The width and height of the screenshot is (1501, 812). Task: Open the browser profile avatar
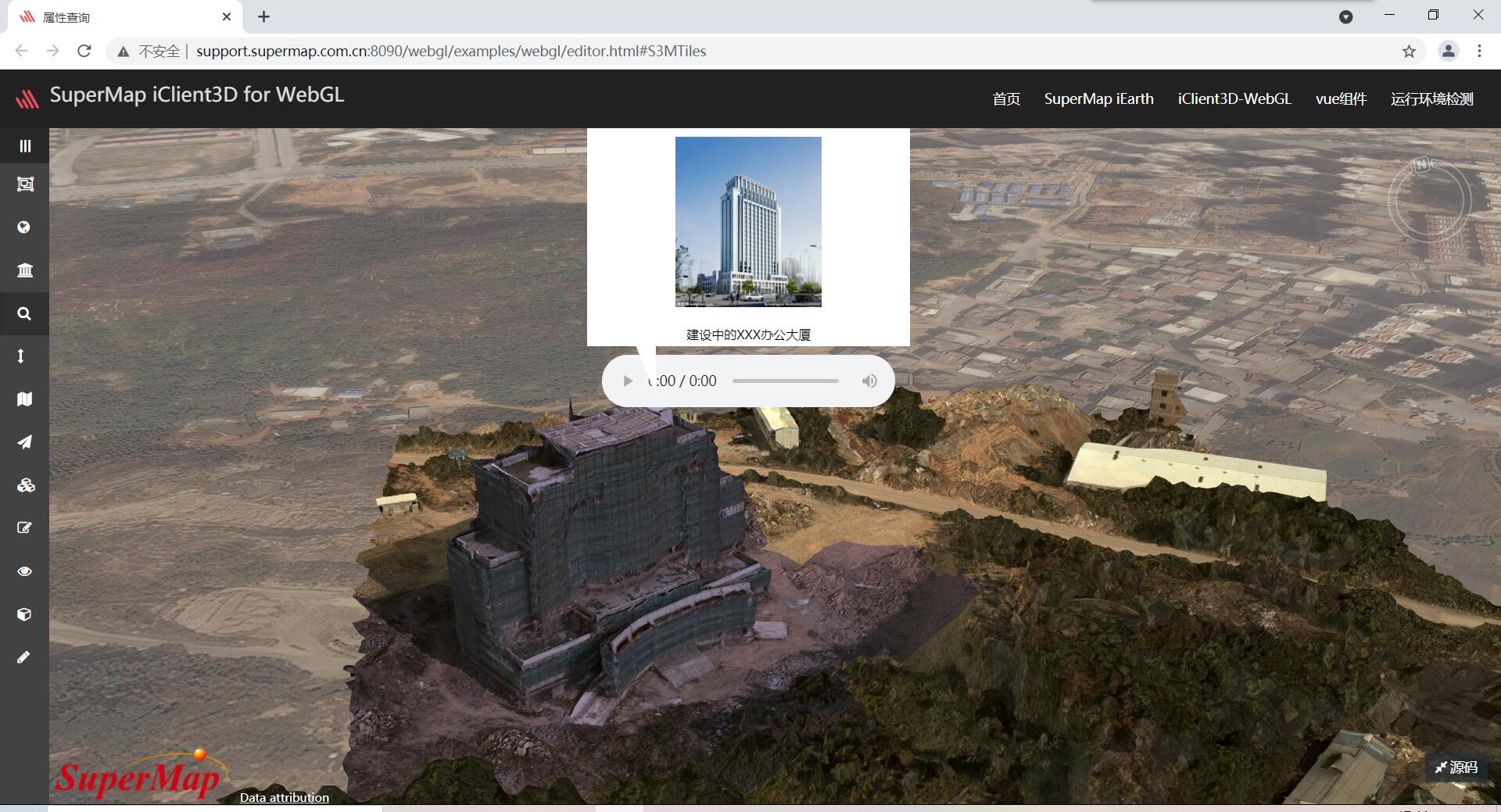[1448, 52]
